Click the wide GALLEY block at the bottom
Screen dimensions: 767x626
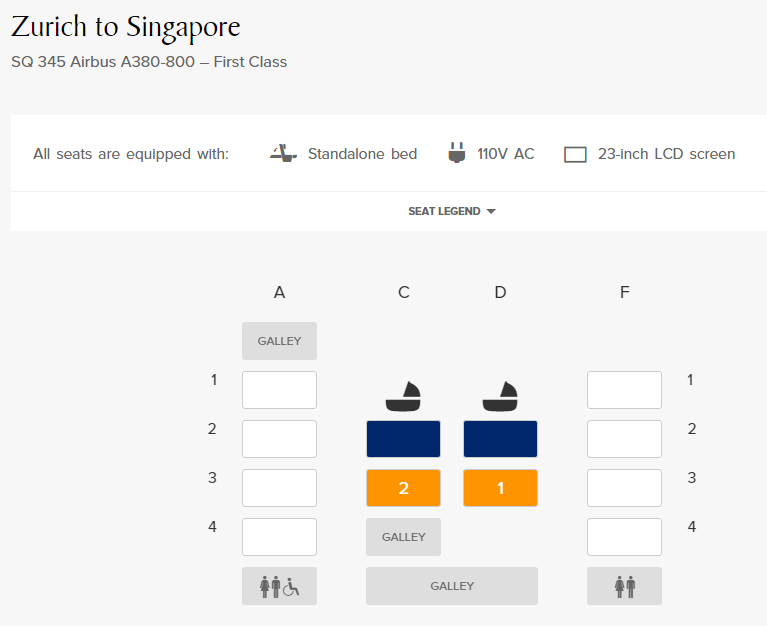tap(452, 586)
